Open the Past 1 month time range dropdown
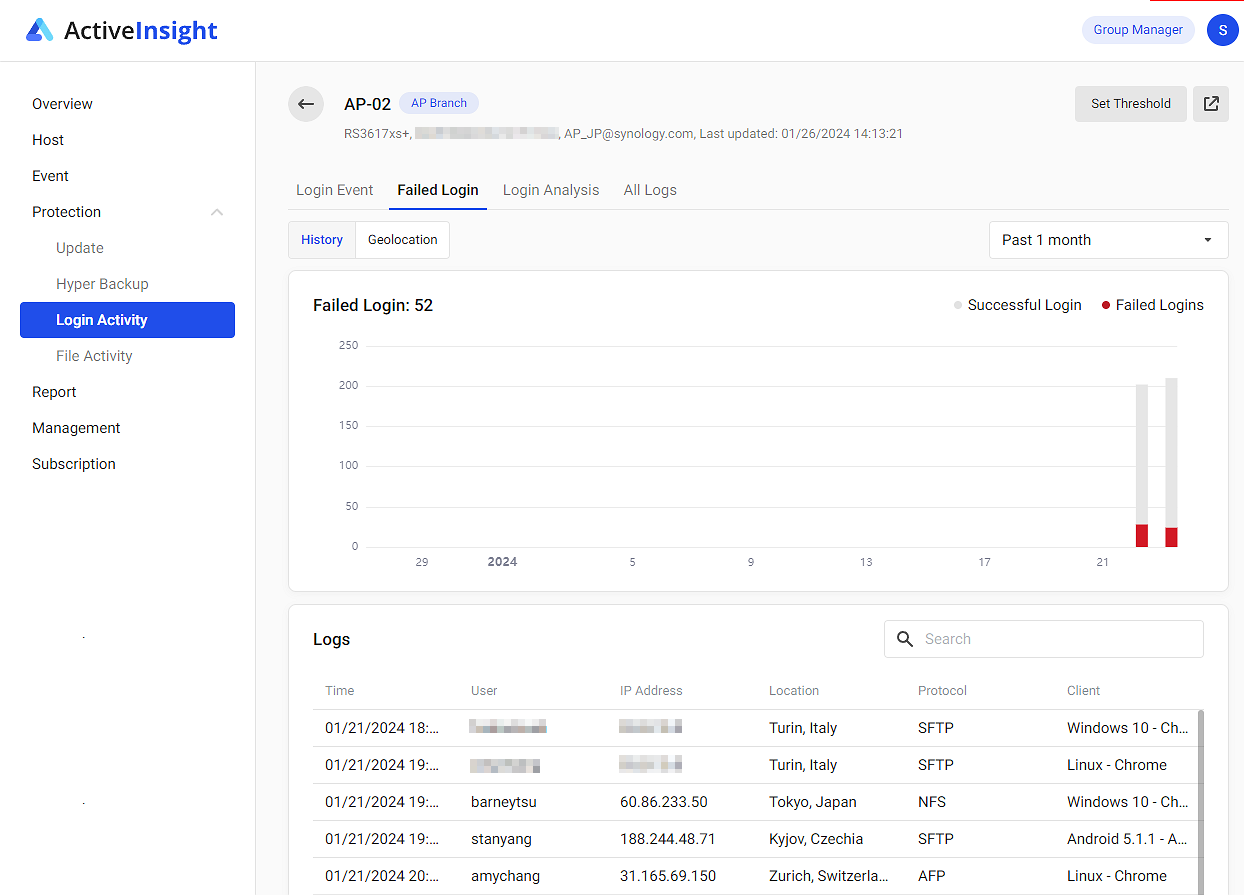Screen dimensions: 1244x895 [1108, 239]
